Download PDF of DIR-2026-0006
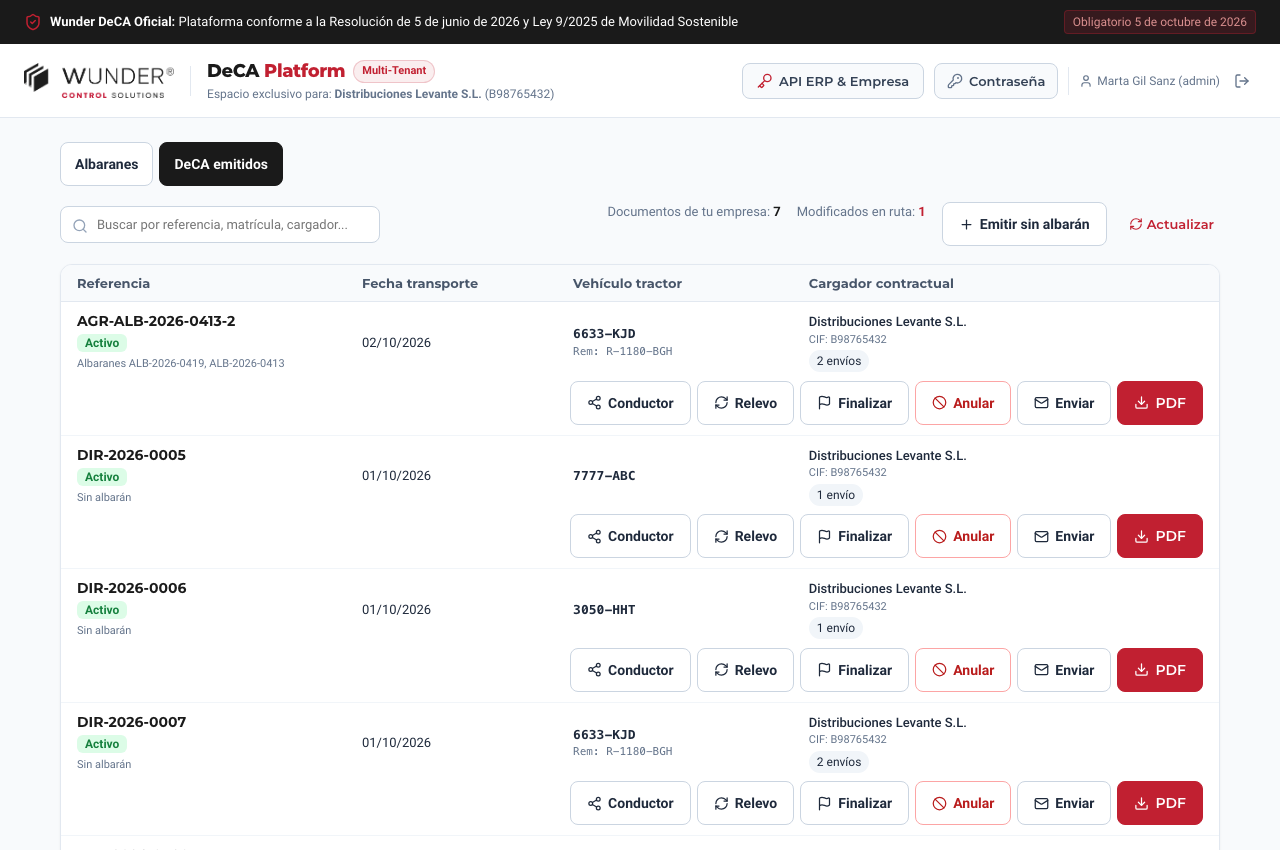The image size is (1280, 850). pos(1160,670)
